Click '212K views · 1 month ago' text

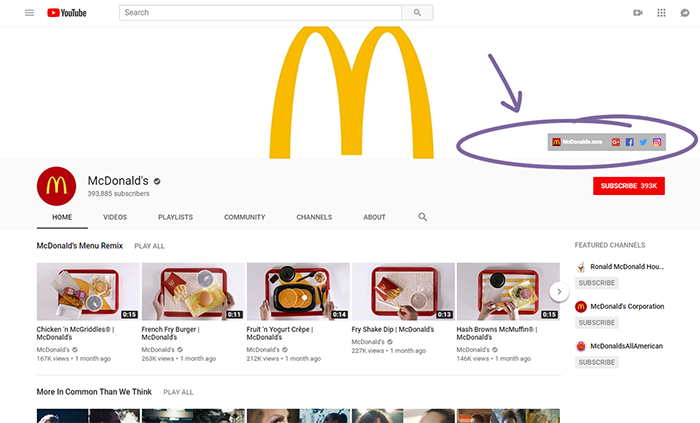(x=283, y=359)
